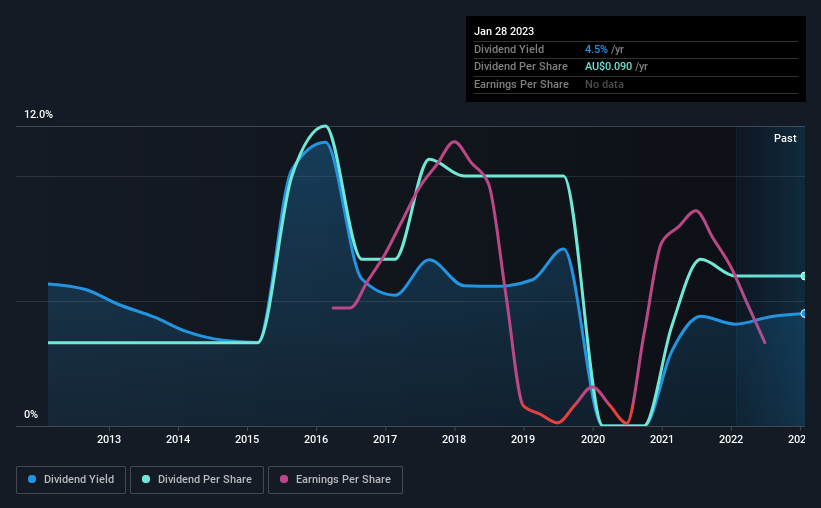
Task: Click the pink Earnings Per Share legend dot
Action: point(284,479)
